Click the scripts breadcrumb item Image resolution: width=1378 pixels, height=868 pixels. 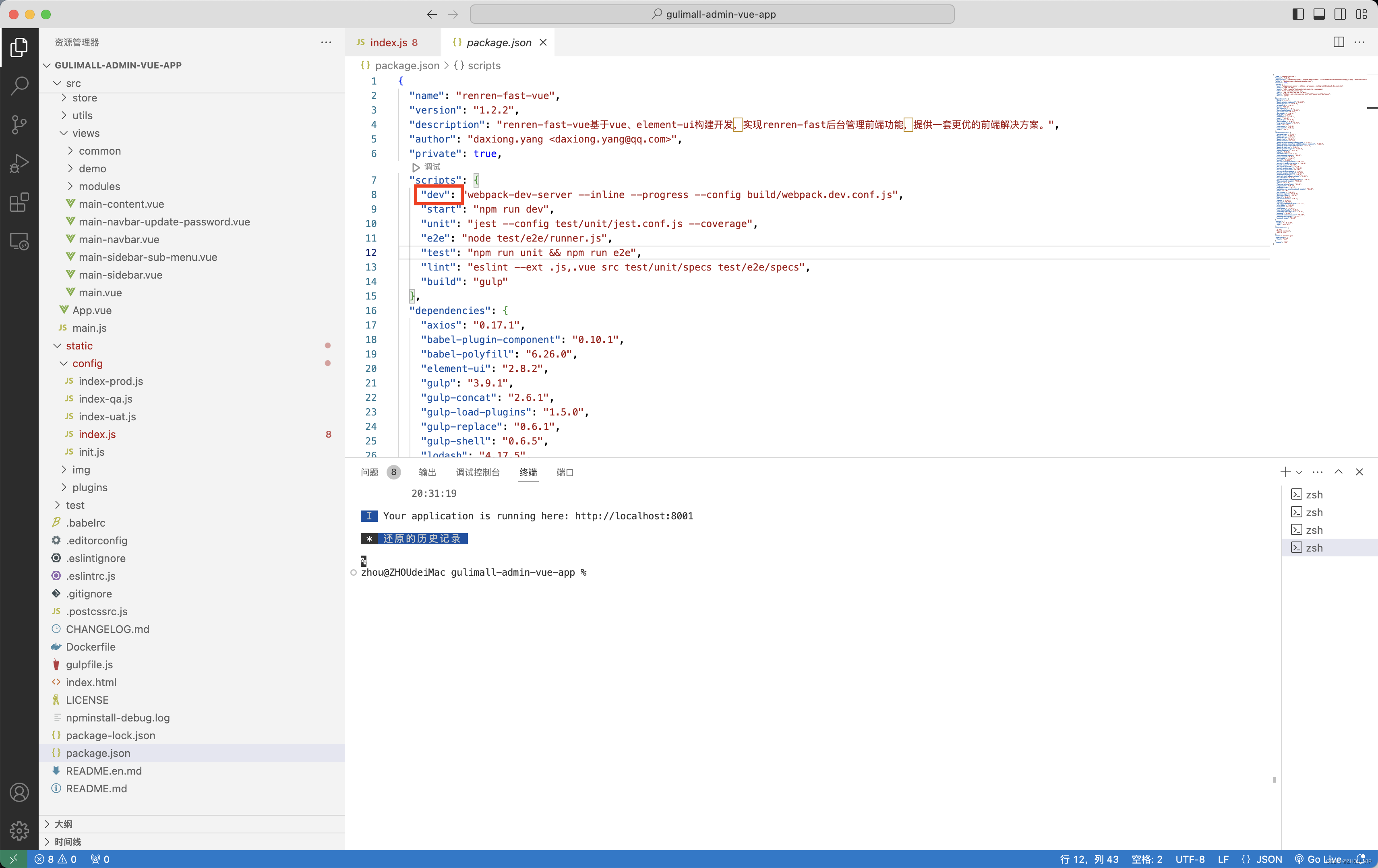click(477, 66)
